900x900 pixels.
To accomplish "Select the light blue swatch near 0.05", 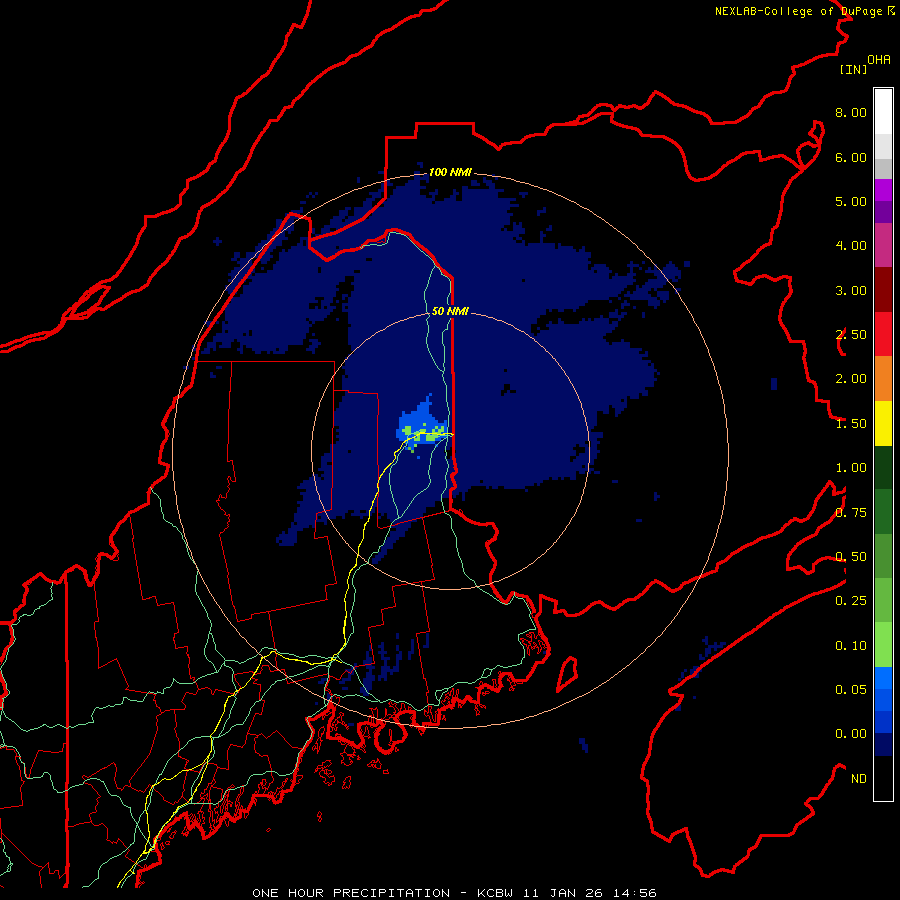I will 883,678.
